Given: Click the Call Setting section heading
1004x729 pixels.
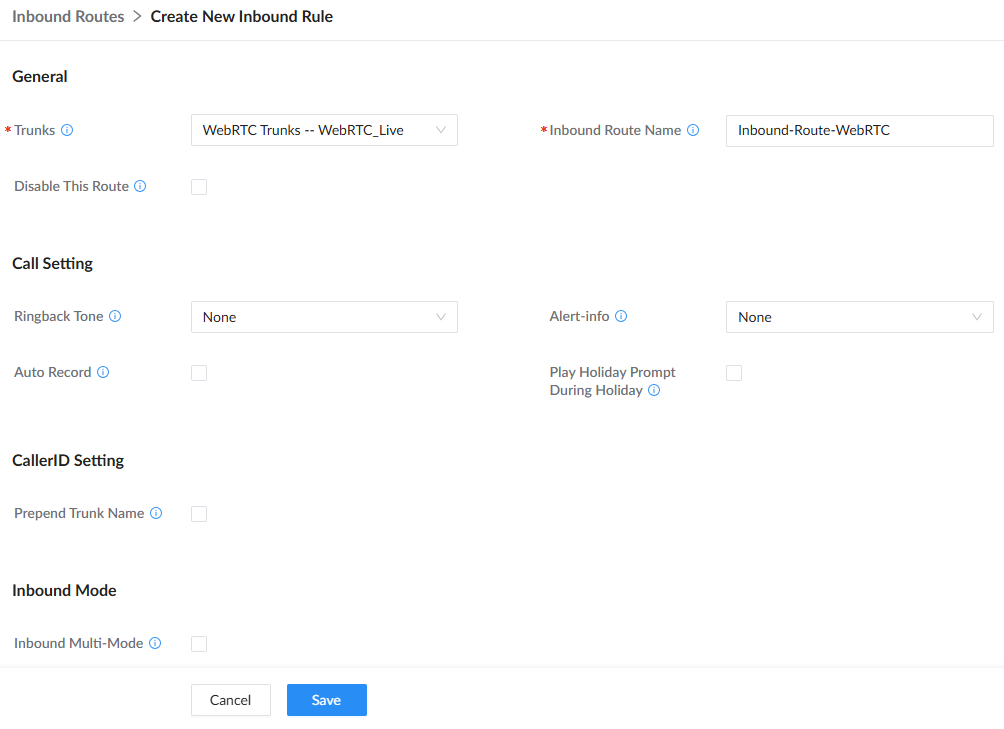Looking at the screenshot, I should 53,264.
